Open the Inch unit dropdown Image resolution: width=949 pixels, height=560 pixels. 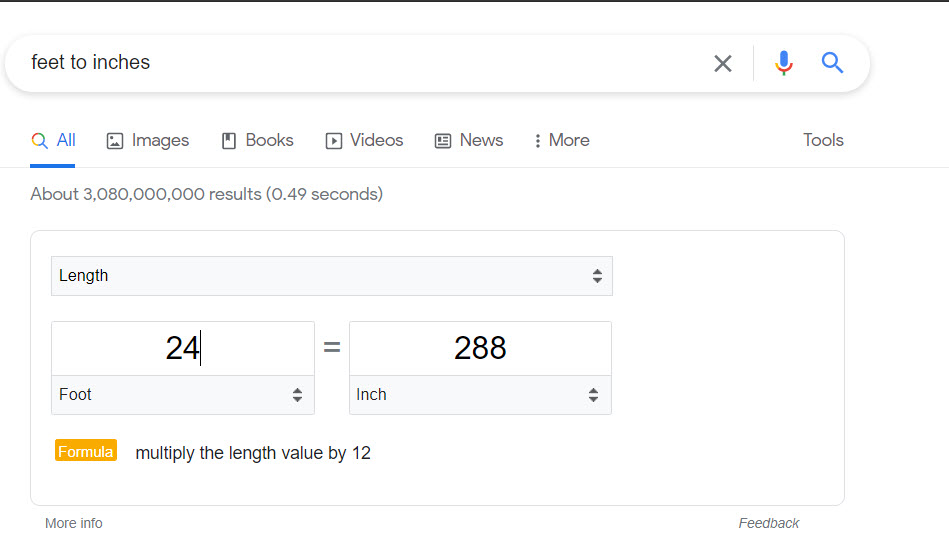[481, 395]
